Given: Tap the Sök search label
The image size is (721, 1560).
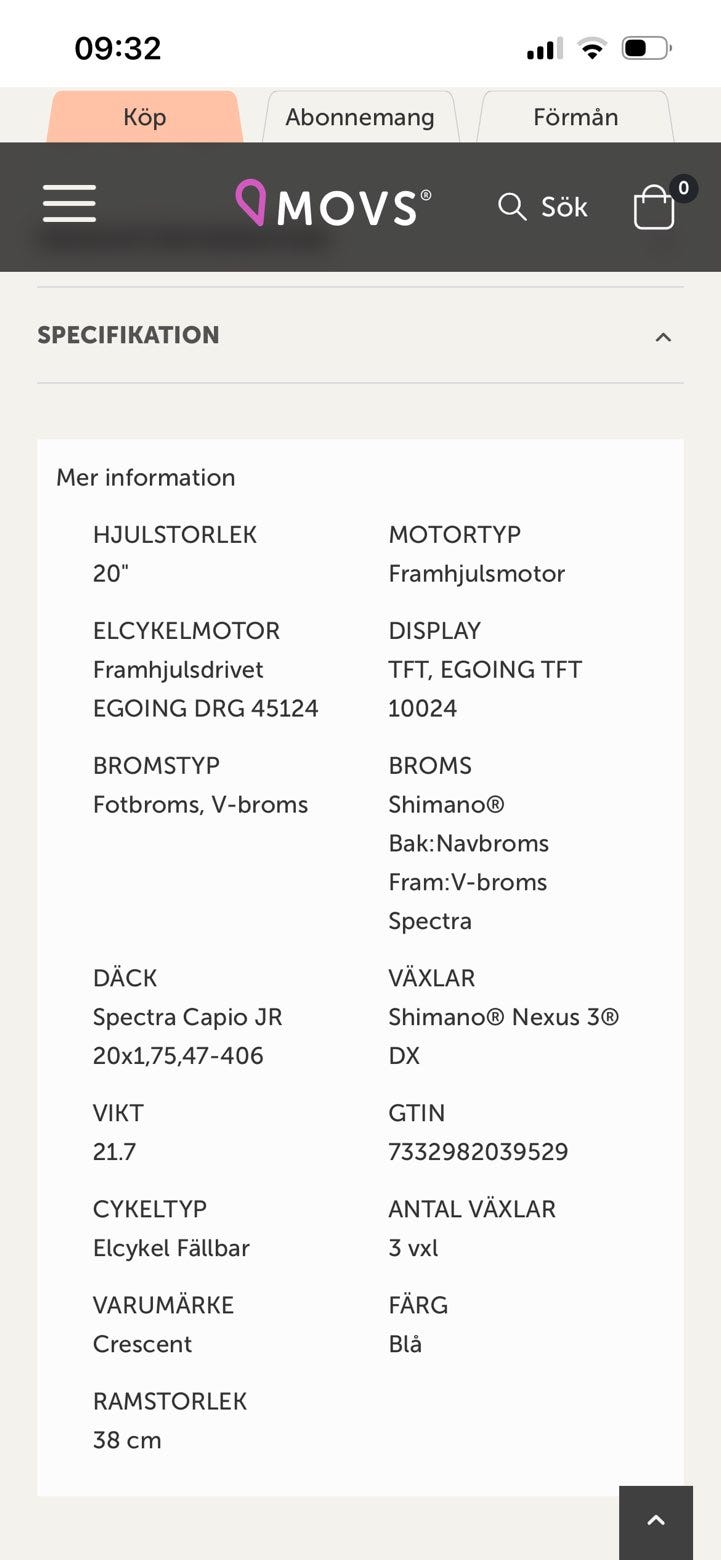Looking at the screenshot, I should pos(564,207).
